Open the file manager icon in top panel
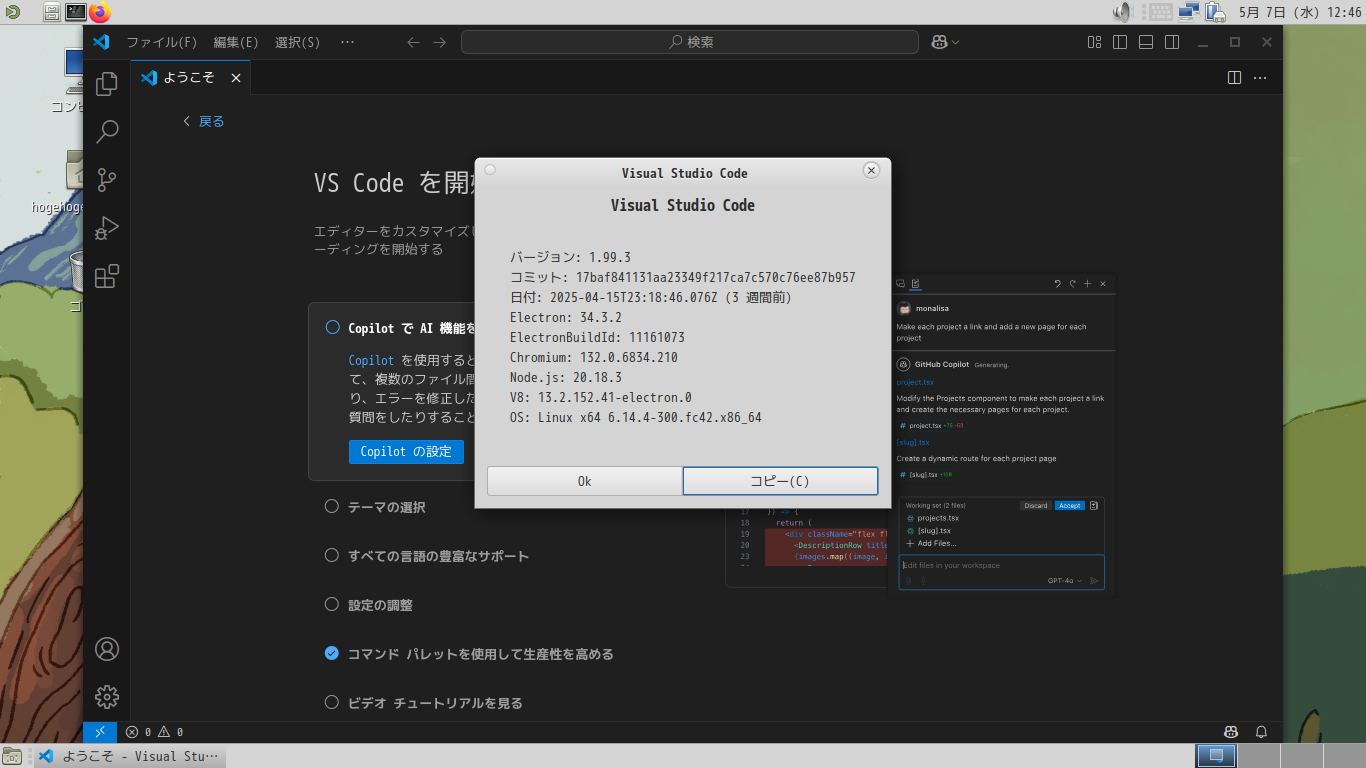The image size is (1366, 768). coord(52,12)
